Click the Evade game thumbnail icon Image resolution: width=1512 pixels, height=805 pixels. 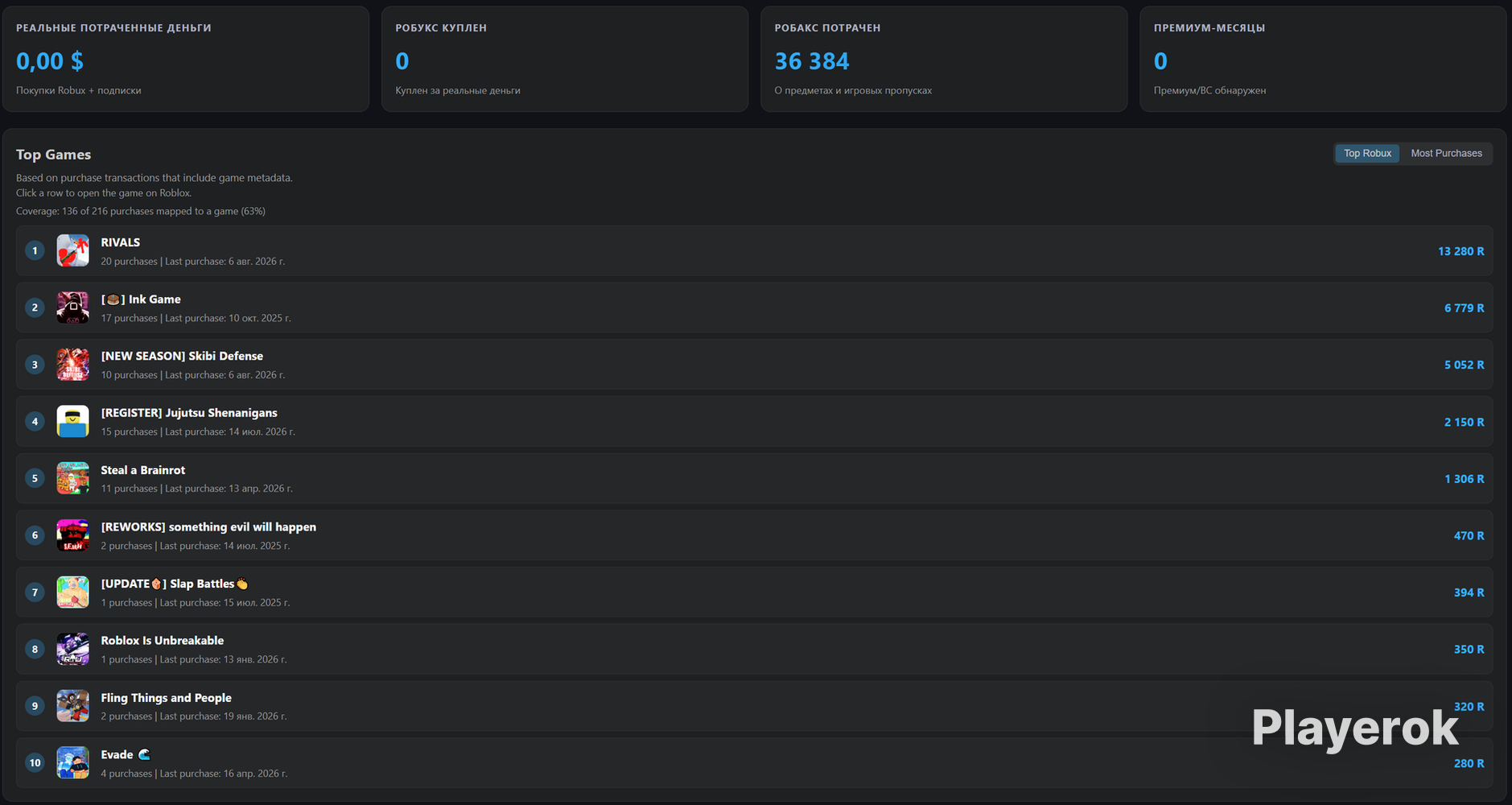point(72,763)
